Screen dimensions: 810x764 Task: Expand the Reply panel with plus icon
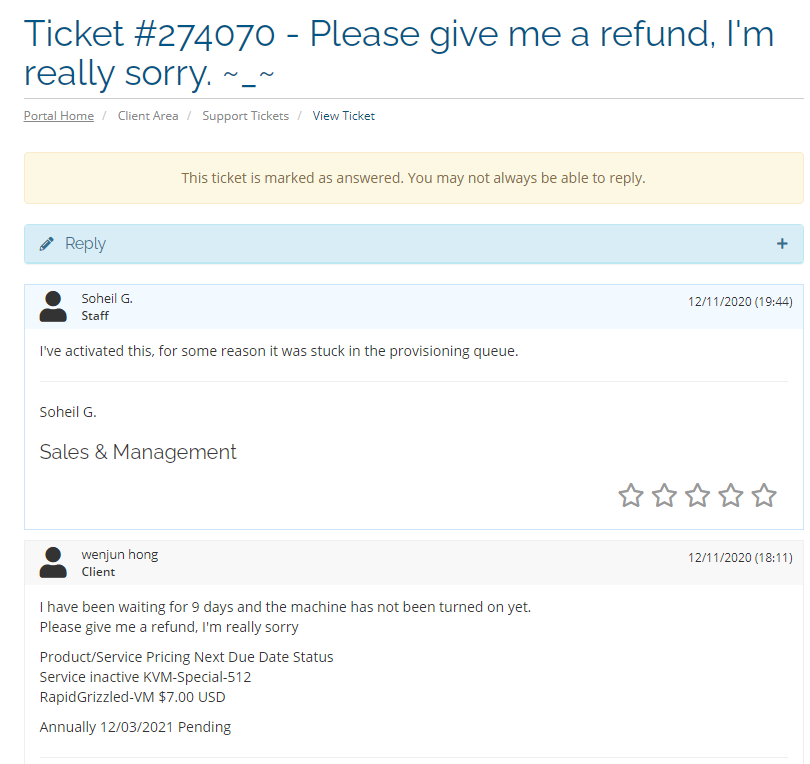pos(782,244)
